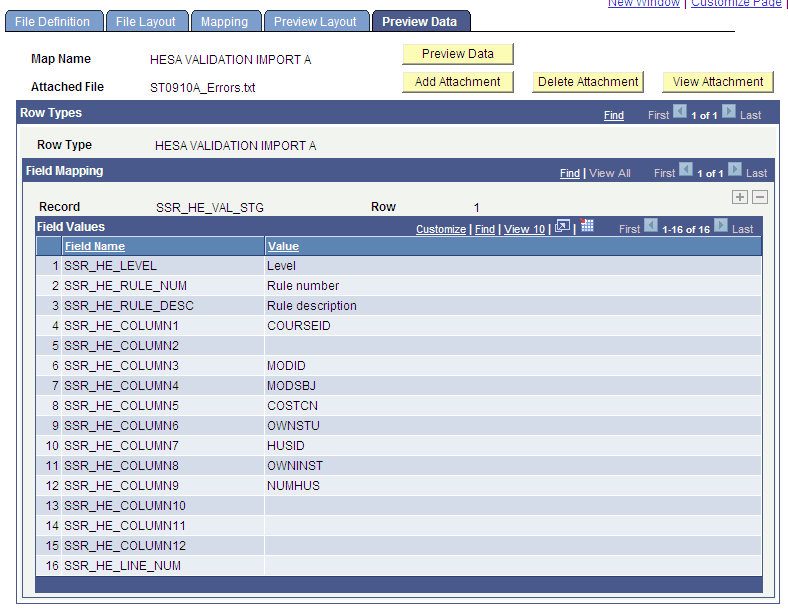Click the OWNSTU value cell
Viewport: 788px width, 614px height.
tap(513, 426)
